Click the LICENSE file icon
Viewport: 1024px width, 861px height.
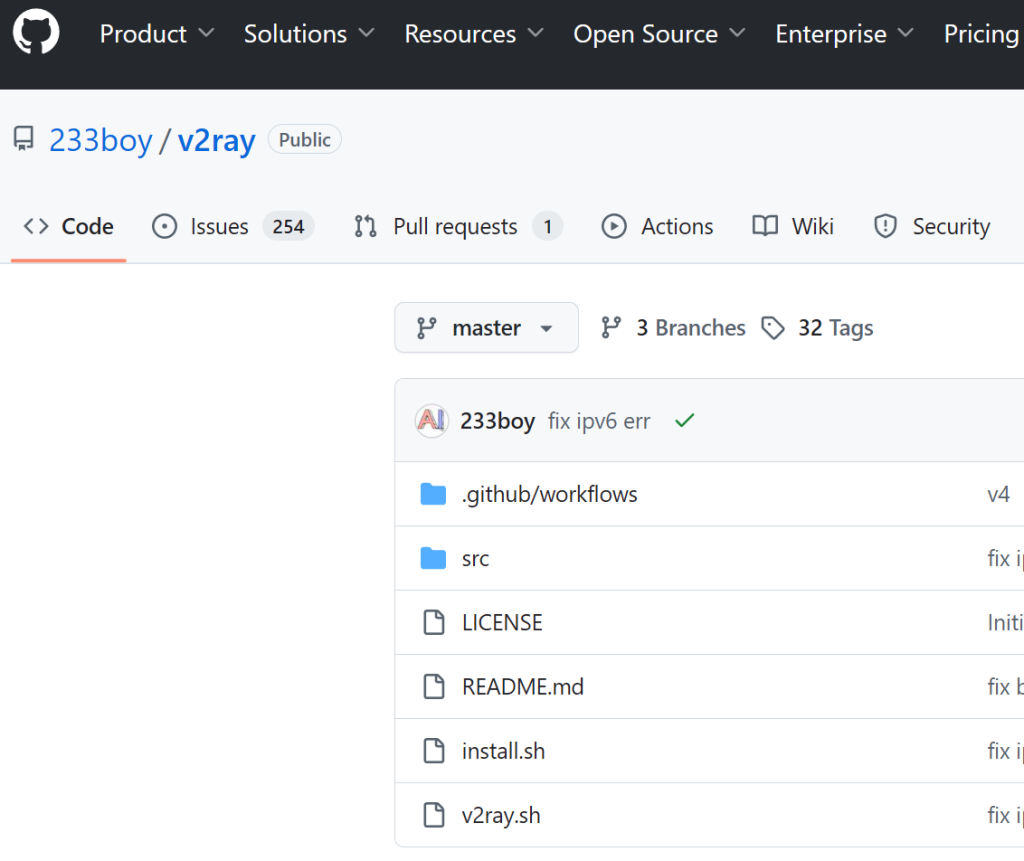[x=434, y=623]
